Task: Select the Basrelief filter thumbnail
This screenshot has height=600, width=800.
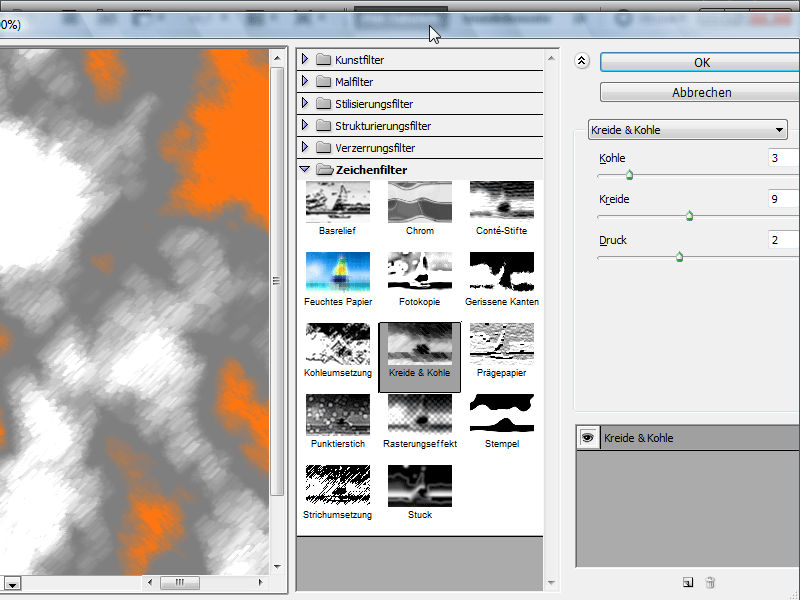Action: point(338,202)
